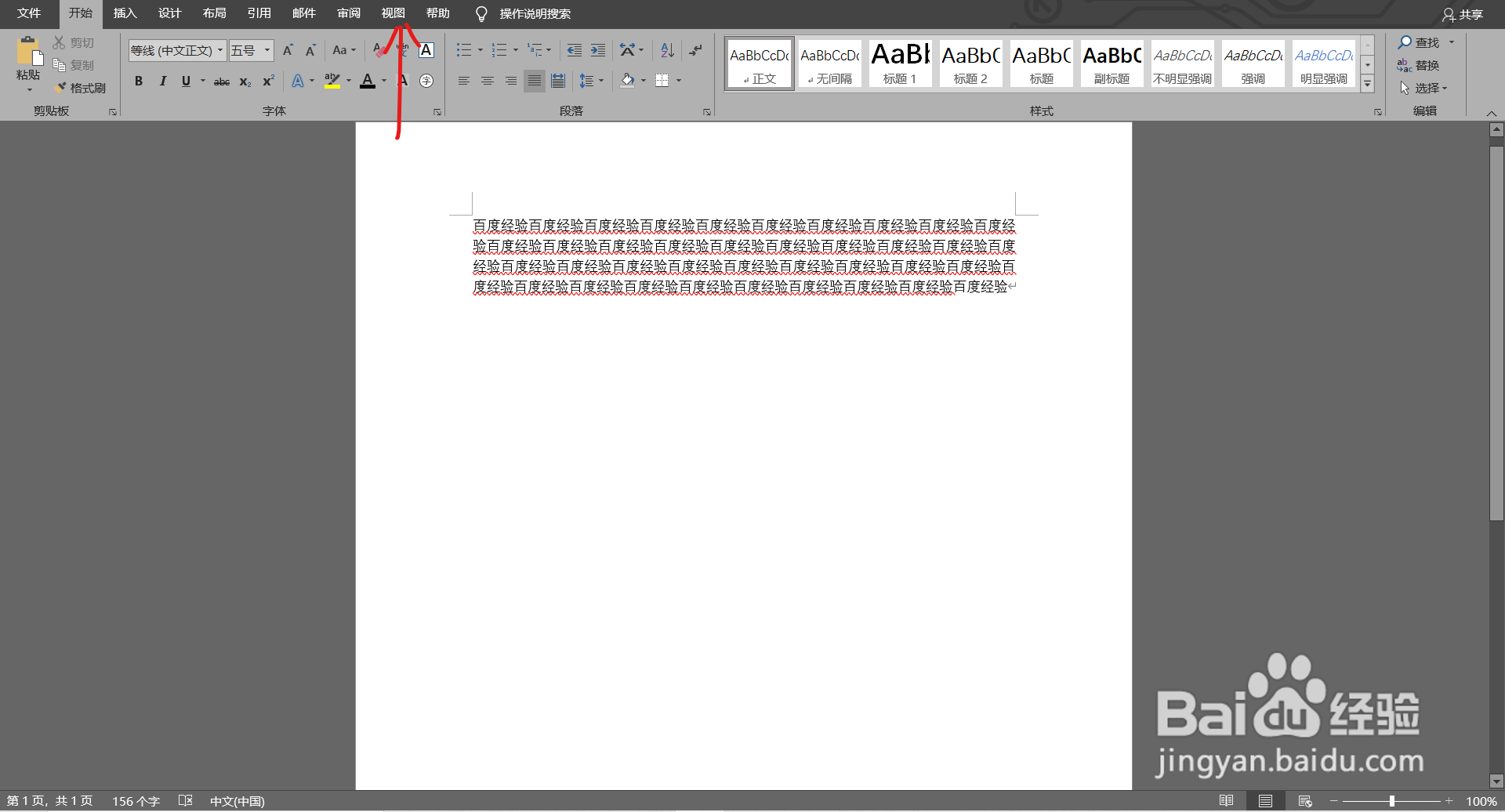Click the line spacing icon
Screen dimensions: 1505x812
click(586, 81)
